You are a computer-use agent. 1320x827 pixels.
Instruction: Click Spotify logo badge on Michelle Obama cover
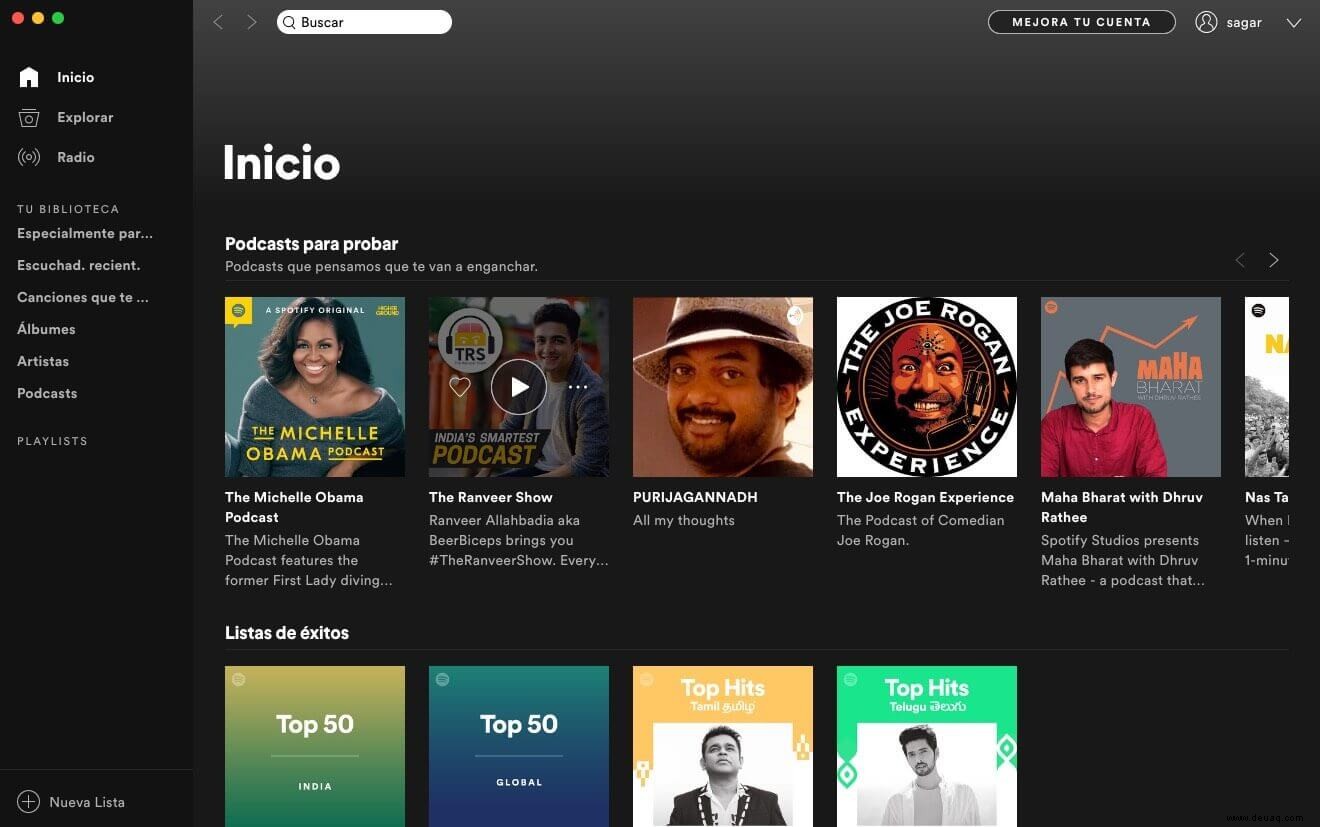238,311
